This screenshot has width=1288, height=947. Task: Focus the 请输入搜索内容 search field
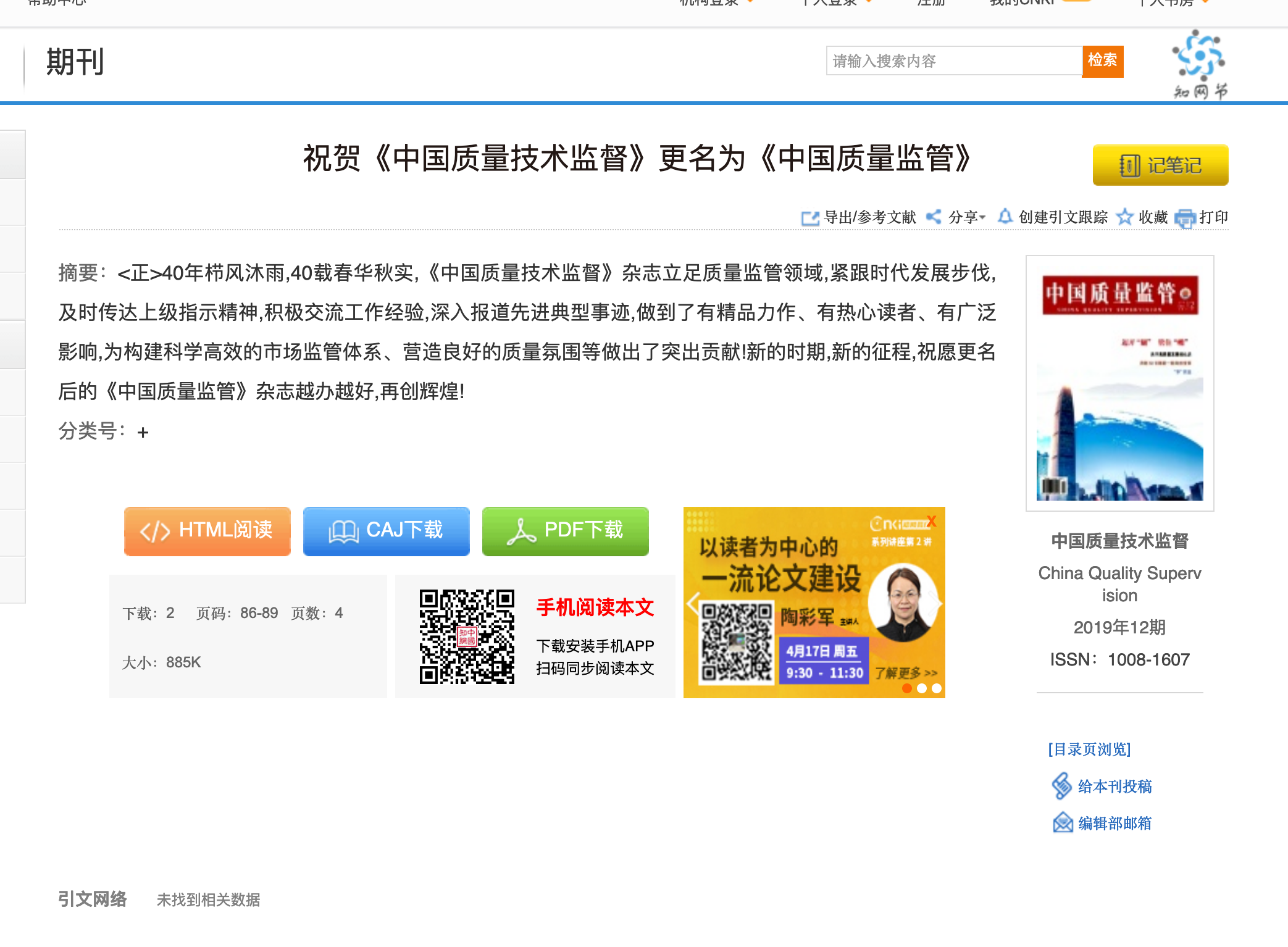tap(954, 61)
